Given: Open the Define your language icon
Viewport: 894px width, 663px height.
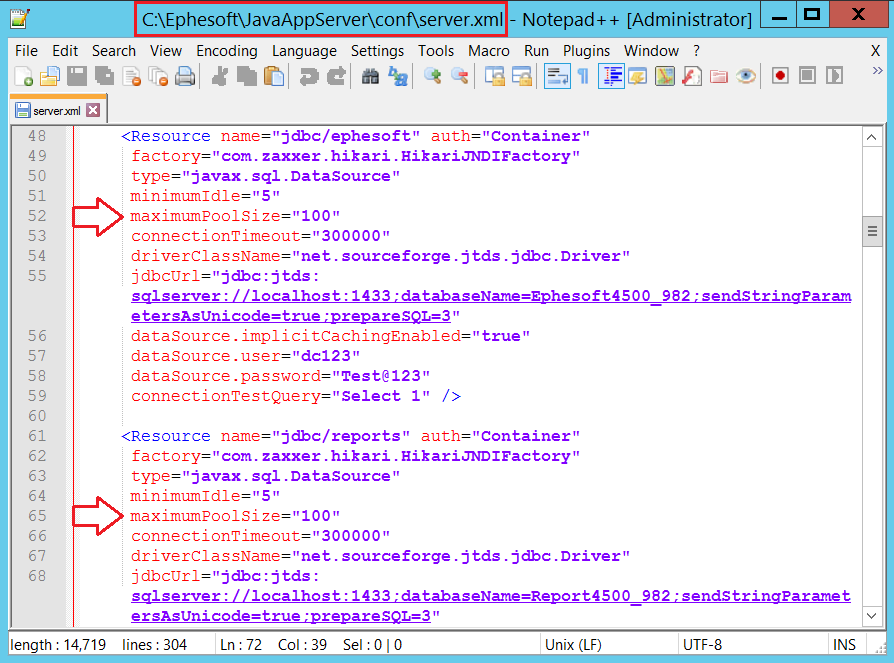Looking at the screenshot, I should coord(637,76).
